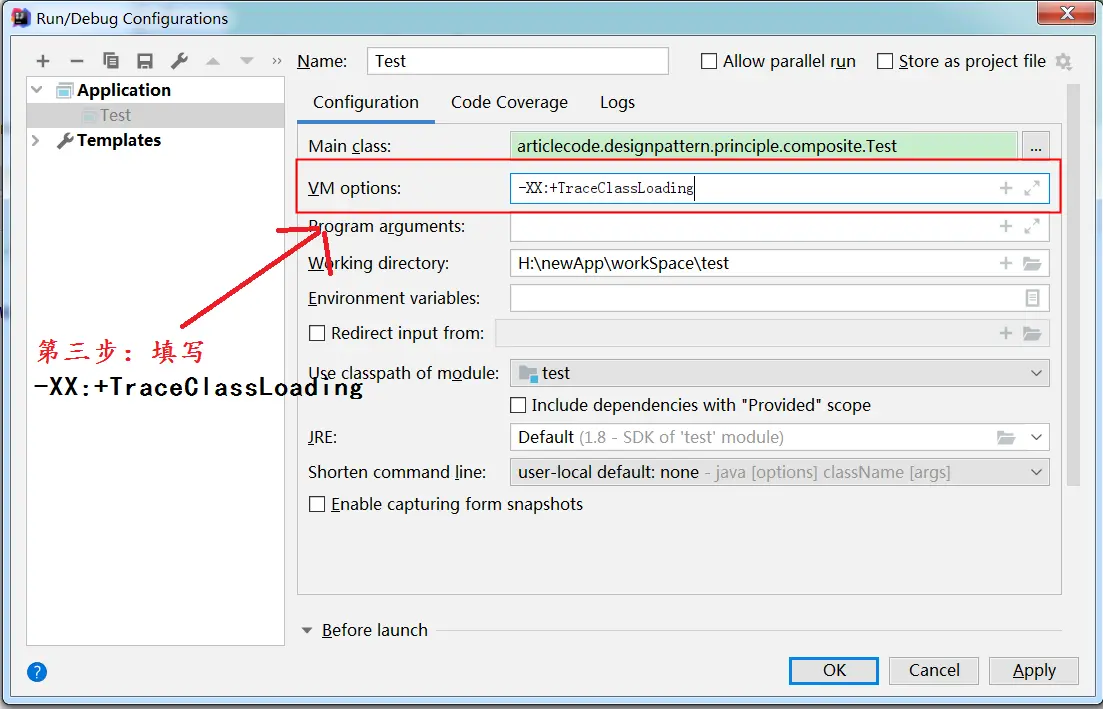Collapse the Application tree node
Screen dimensions: 1103x709
tap(37, 90)
